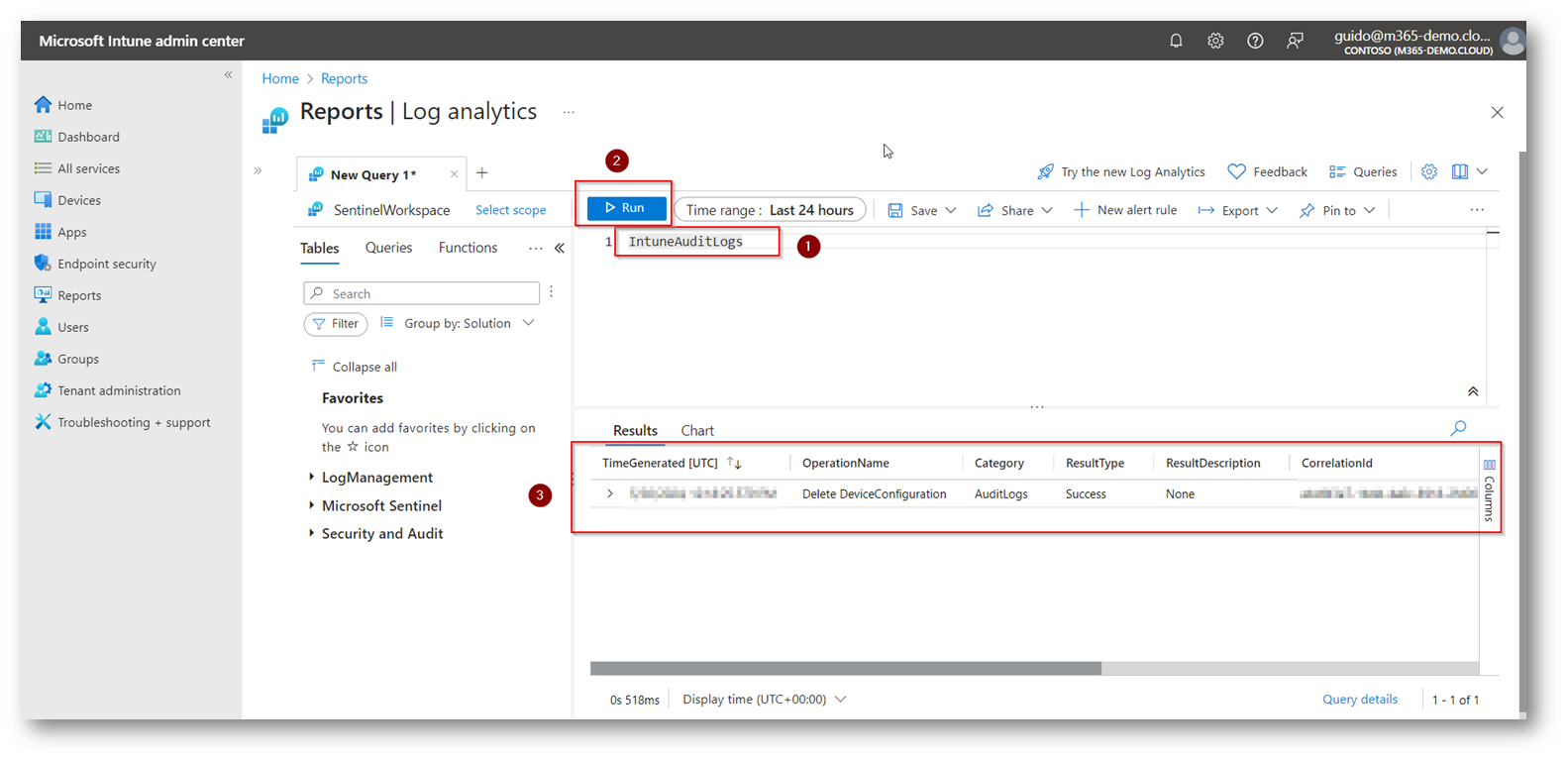Click the Filter button
The image size is (1568, 761).
pyautogui.click(x=336, y=324)
